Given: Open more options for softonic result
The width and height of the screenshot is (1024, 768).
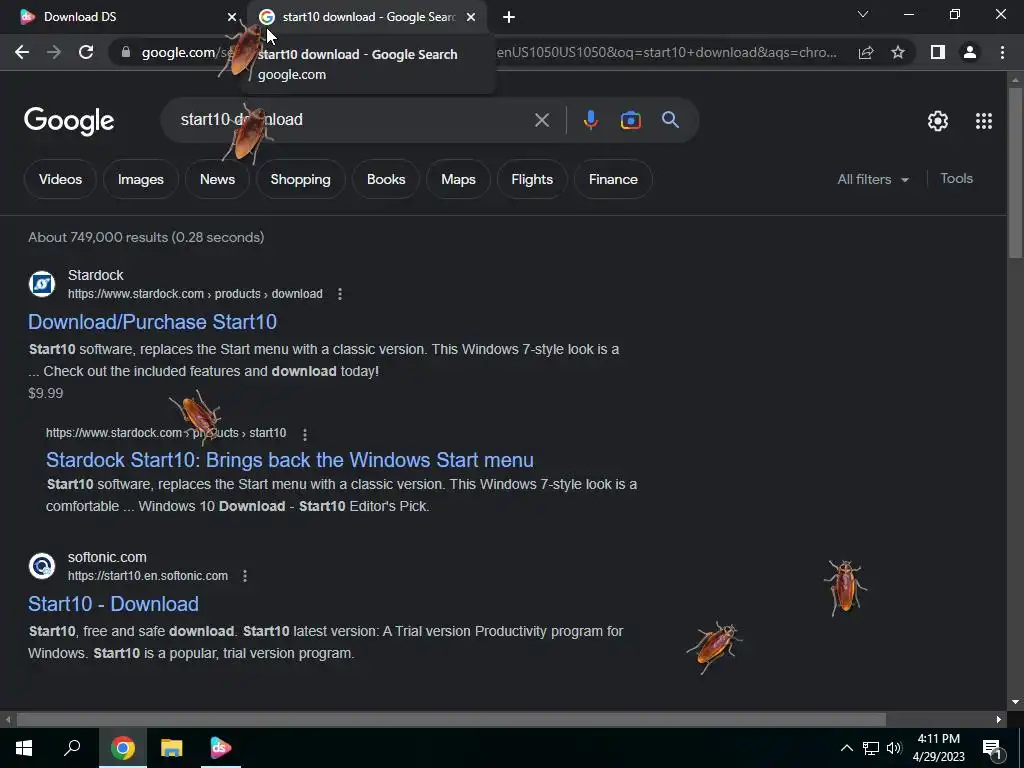Looking at the screenshot, I should pyautogui.click(x=244, y=576).
